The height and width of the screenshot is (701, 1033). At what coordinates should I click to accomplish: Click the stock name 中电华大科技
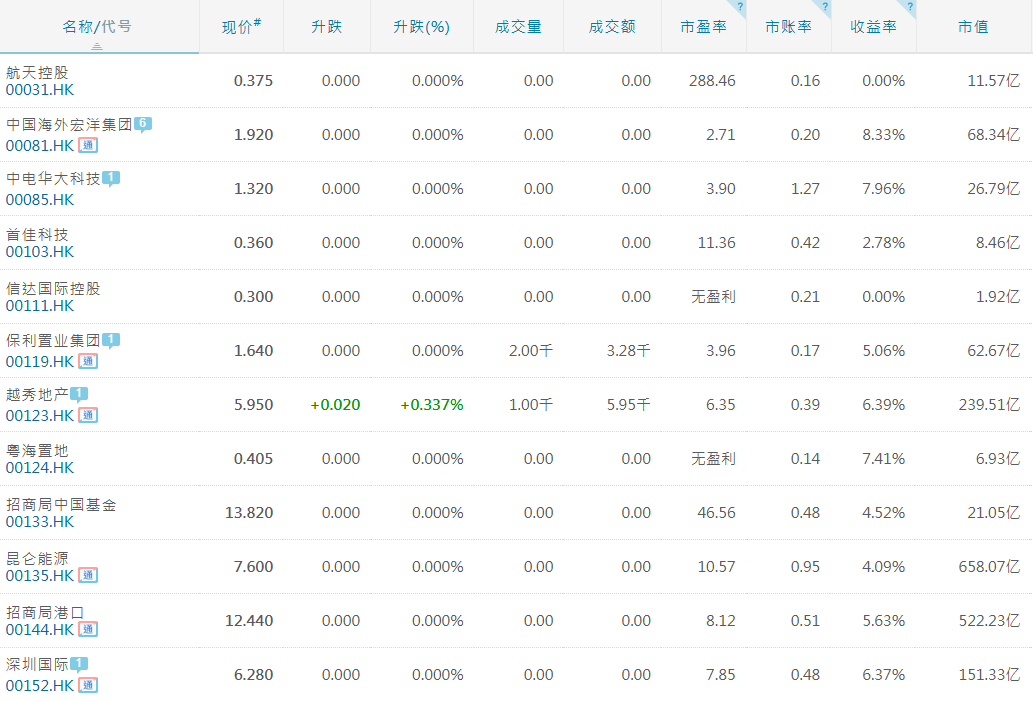point(53,179)
